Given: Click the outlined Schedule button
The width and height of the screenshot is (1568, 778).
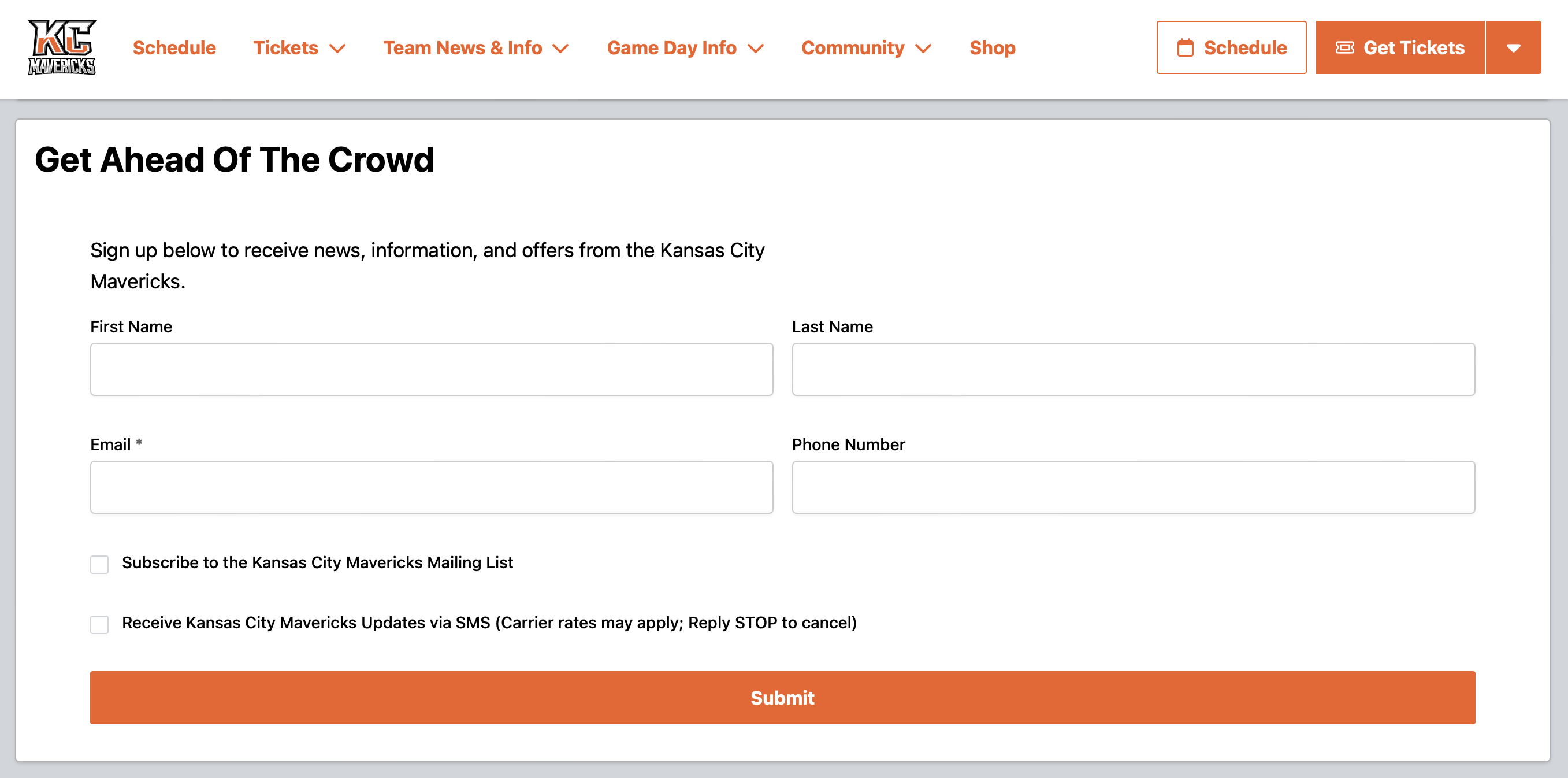Looking at the screenshot, I should tap(1231, 47).
